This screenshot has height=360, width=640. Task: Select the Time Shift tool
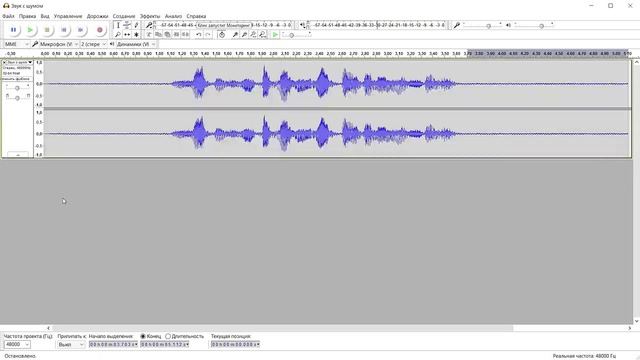click(x=127, y=35)
